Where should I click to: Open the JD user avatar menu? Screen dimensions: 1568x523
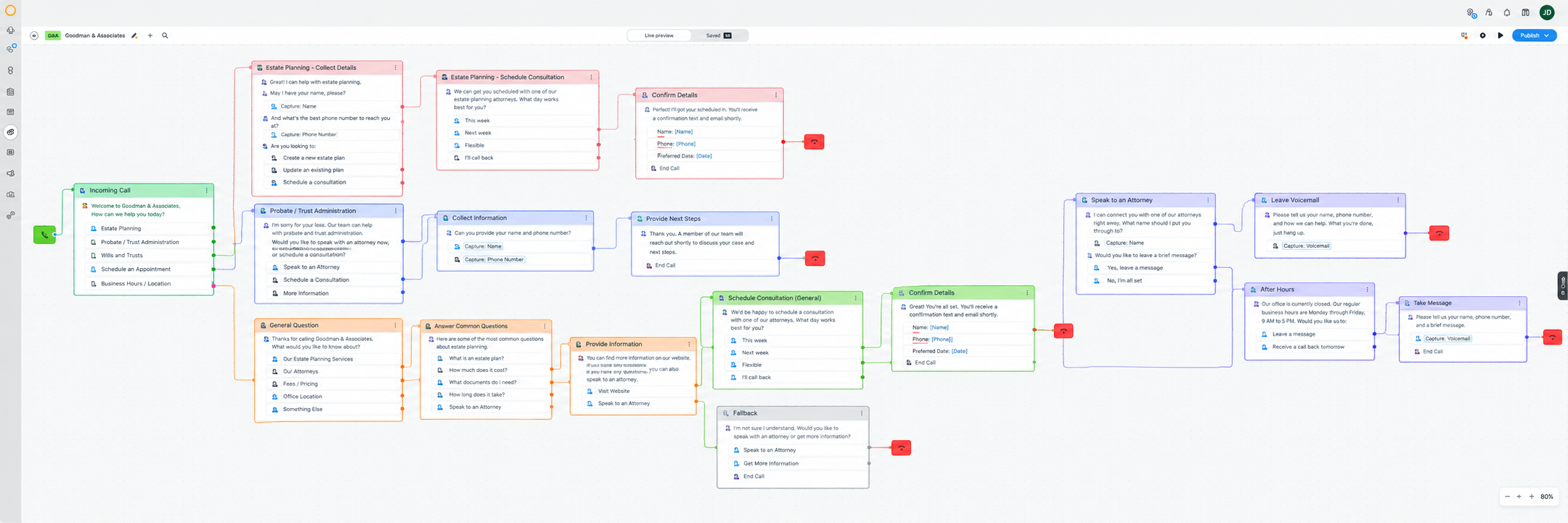pos(1546,12)
